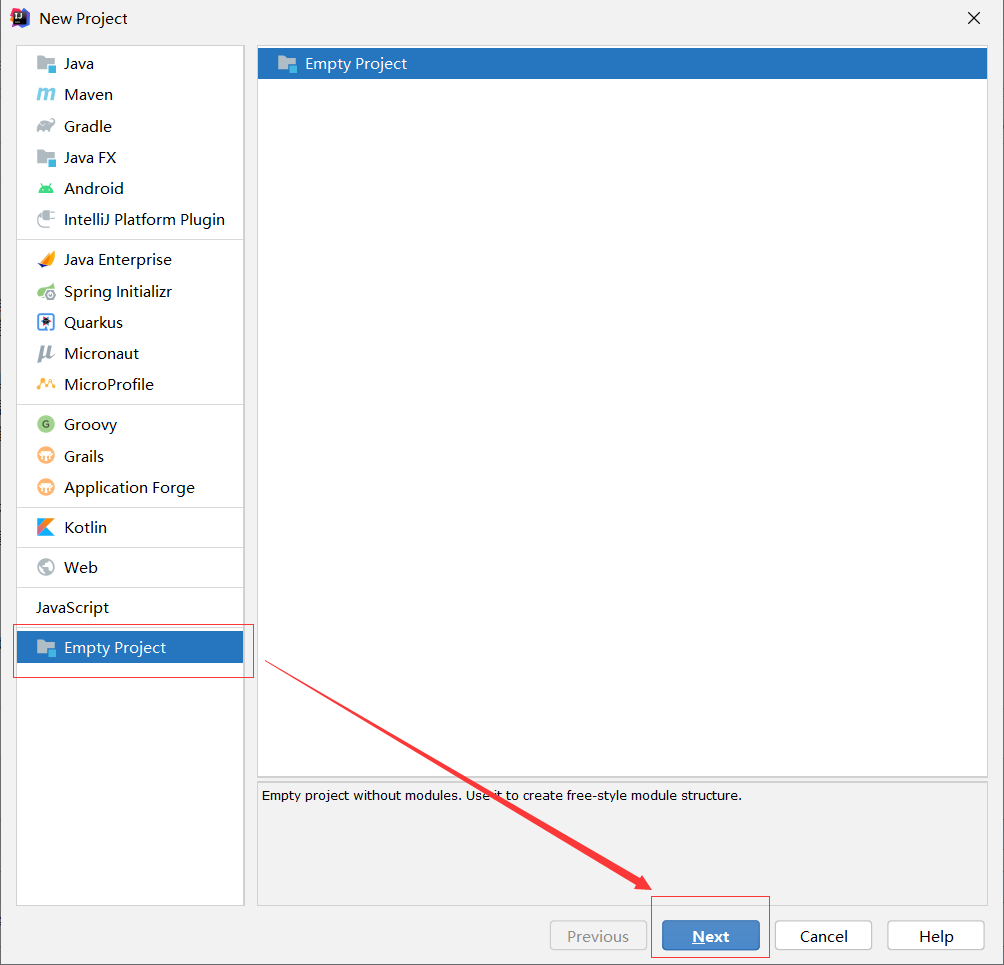Click the Next button
This screenshot has width=1004, height=965.
click(711, 936)
